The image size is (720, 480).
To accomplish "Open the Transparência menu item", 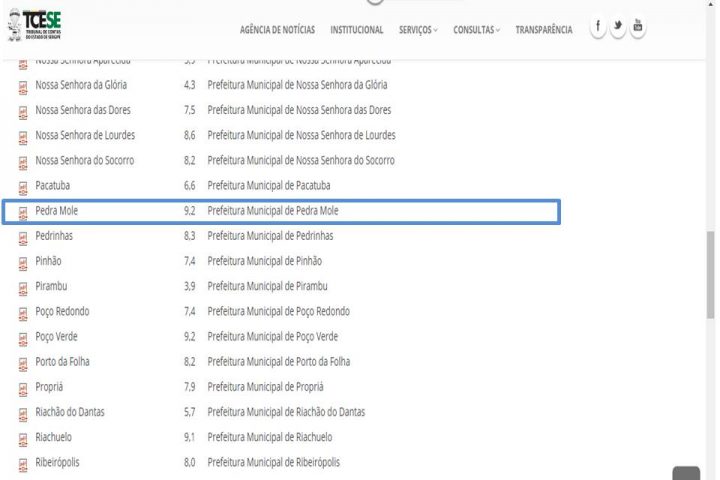I will pyautogui.click(x=544, y=30).
